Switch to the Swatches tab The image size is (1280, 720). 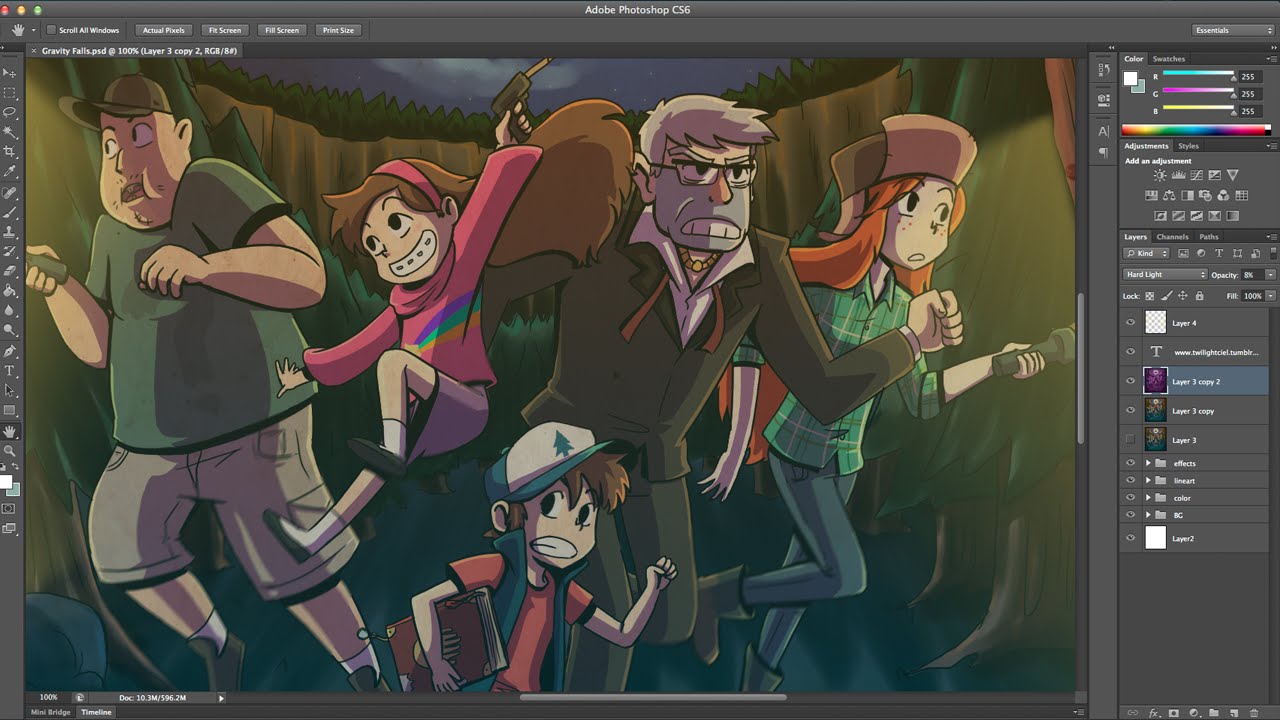[x=1168, y=59]
